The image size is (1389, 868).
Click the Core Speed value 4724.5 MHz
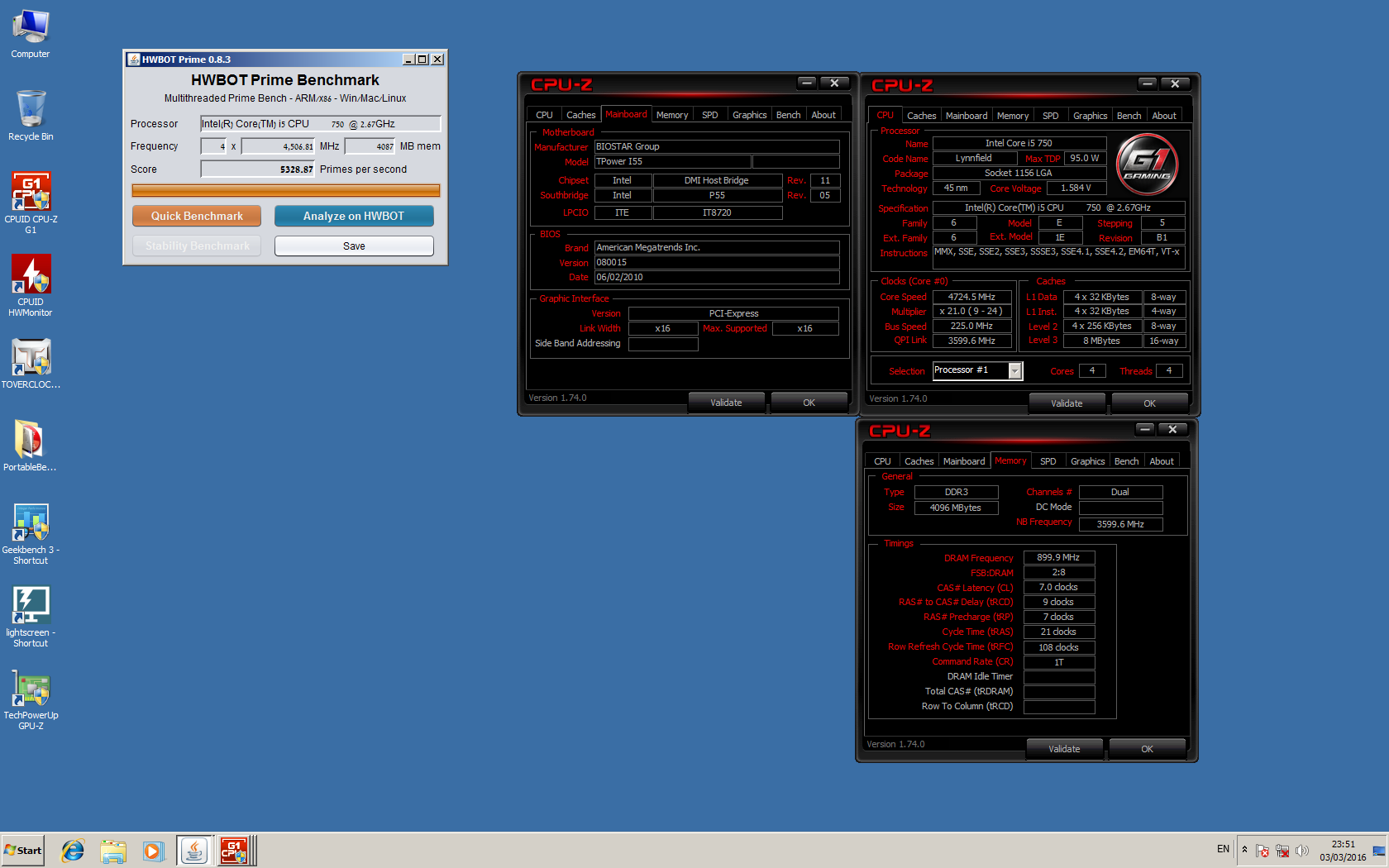pos(972,297)
